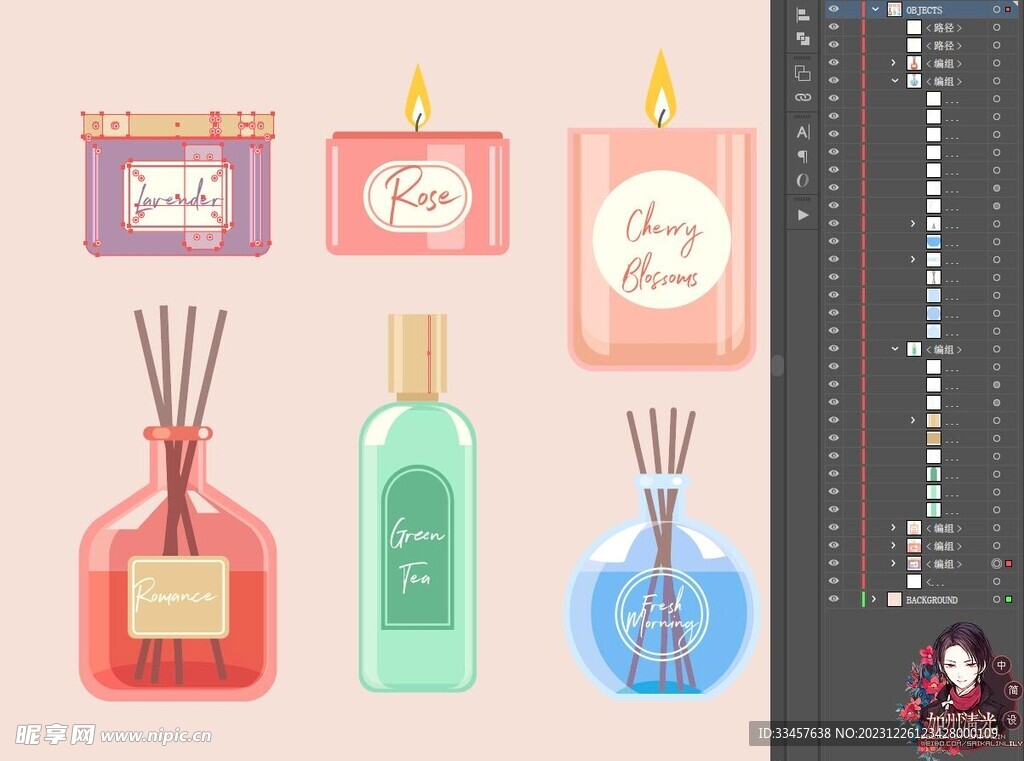Click the BACKGROUND layer pink thumbnail
The width and height of the screenshot is (1024, 761).
(894, 599)
